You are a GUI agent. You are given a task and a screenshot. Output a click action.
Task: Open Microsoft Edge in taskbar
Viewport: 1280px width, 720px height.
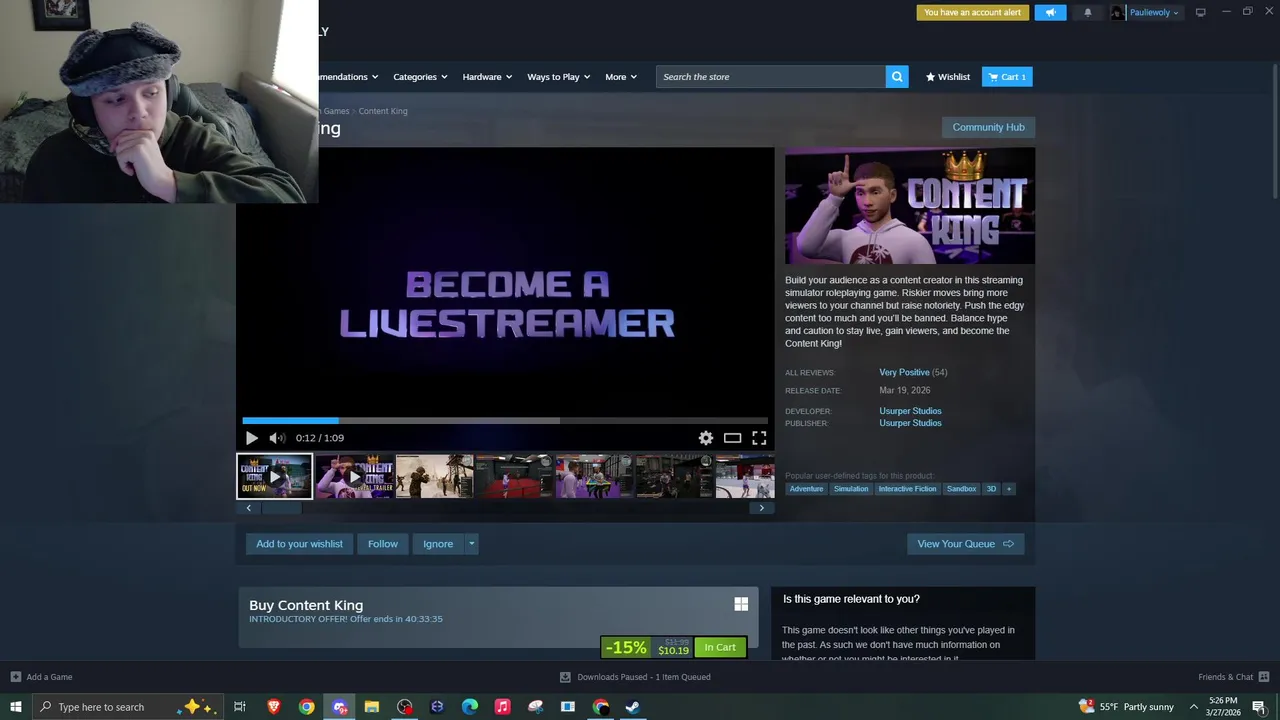click(469, 707)
